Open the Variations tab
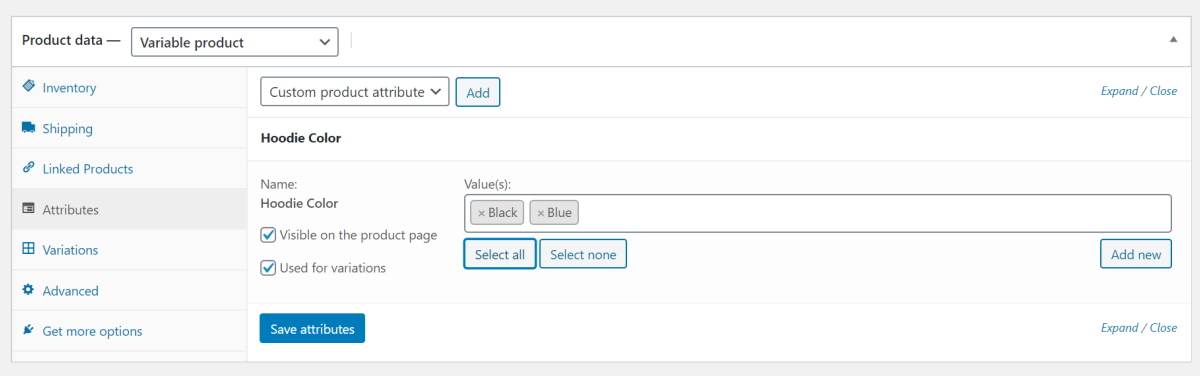 click(129, 250)
